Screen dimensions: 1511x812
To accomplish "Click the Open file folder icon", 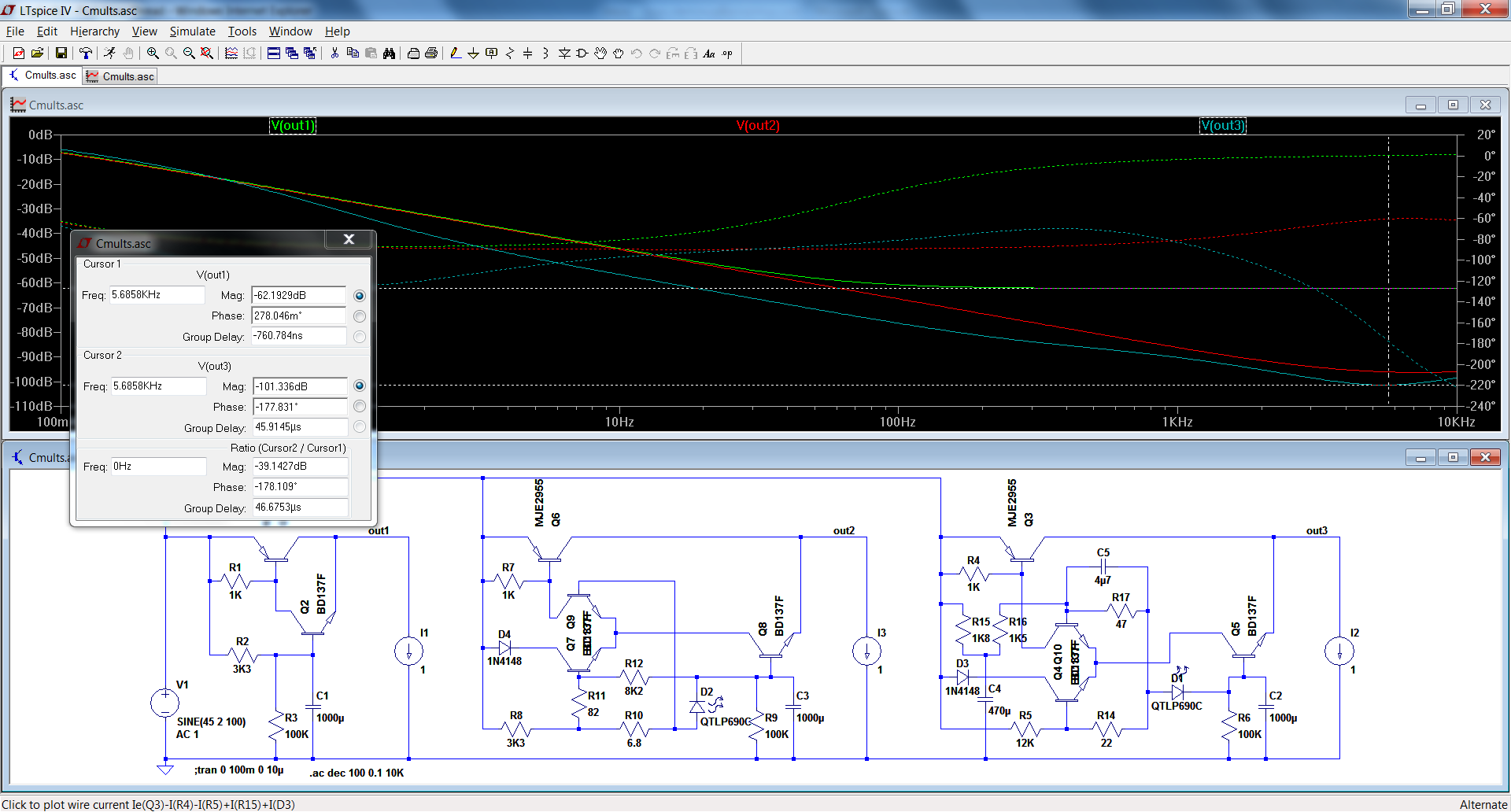I will [x=37, y=54].
